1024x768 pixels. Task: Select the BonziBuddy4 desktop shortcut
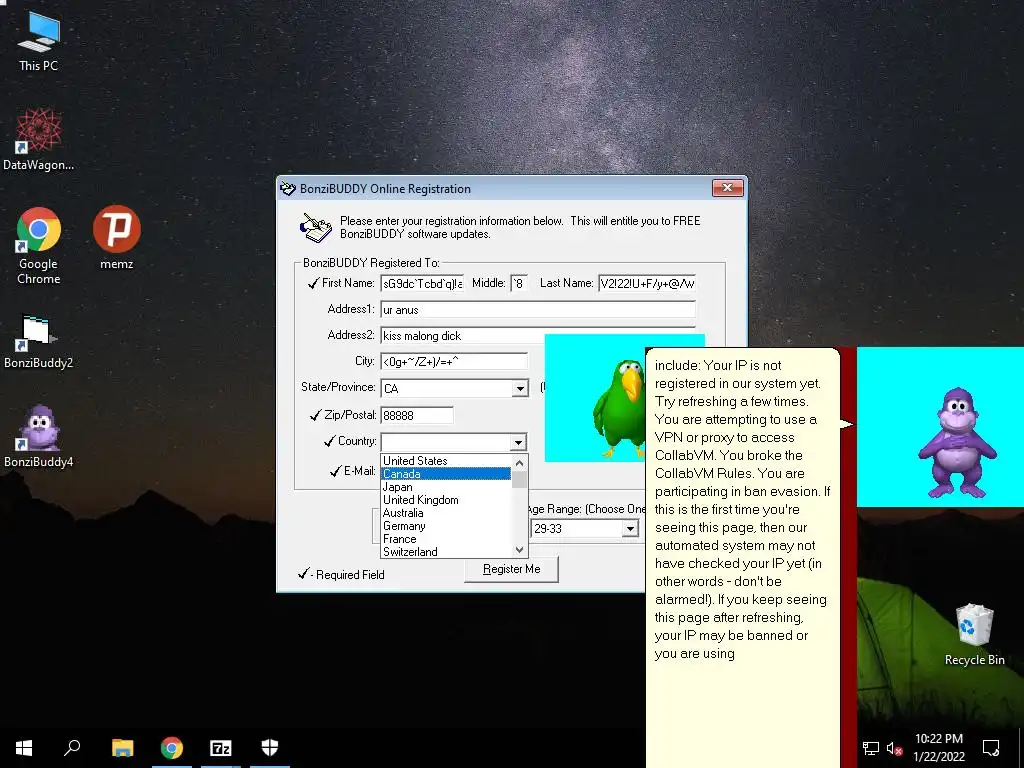pos(39,436)
